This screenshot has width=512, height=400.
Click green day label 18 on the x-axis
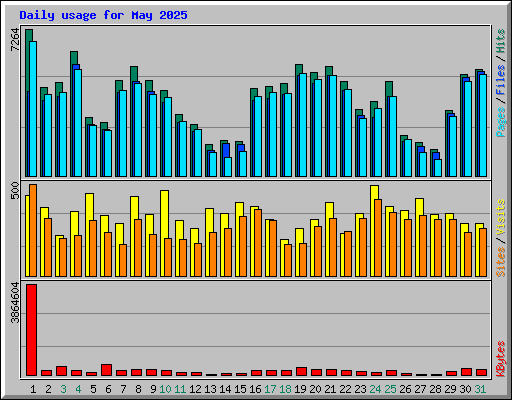(285, 389)
